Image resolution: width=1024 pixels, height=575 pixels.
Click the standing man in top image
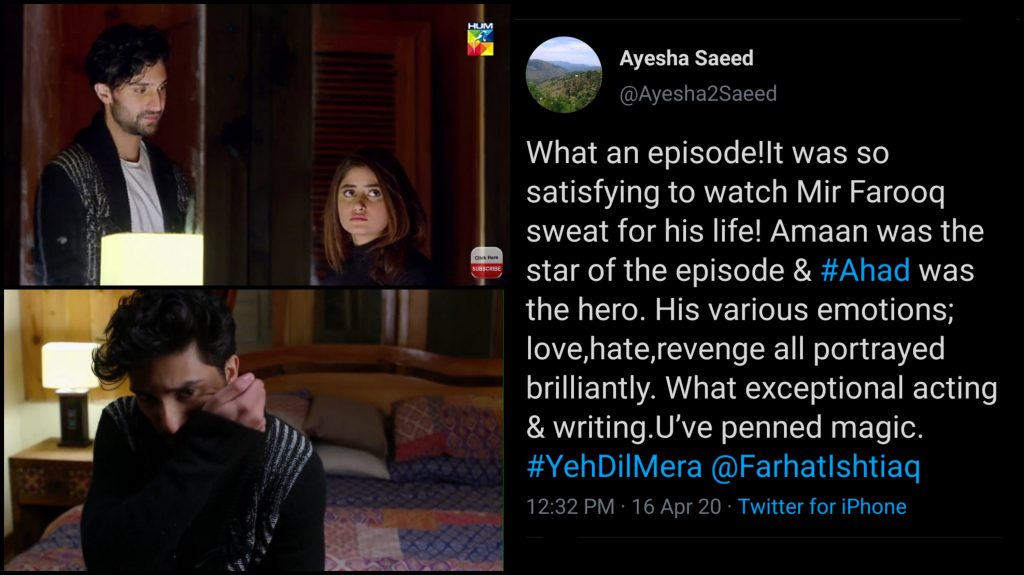click(114, 155)
